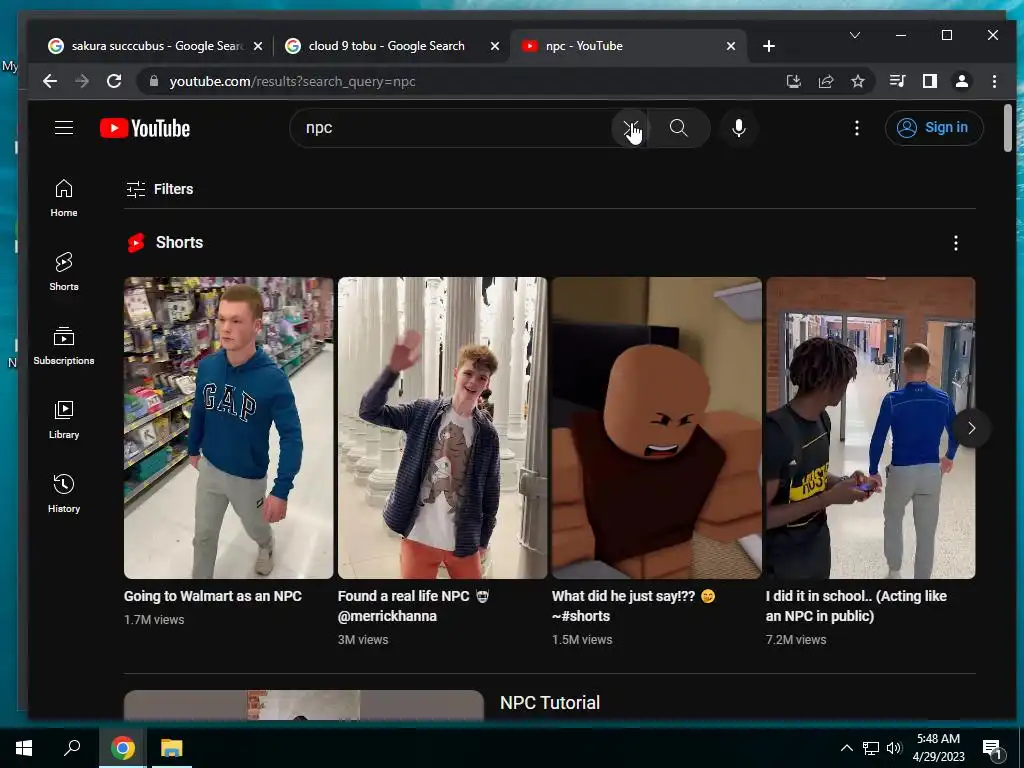Toggle Chrome side panel
The height and width of the screenshot is (768, 1024).
[x=930, y=82]
